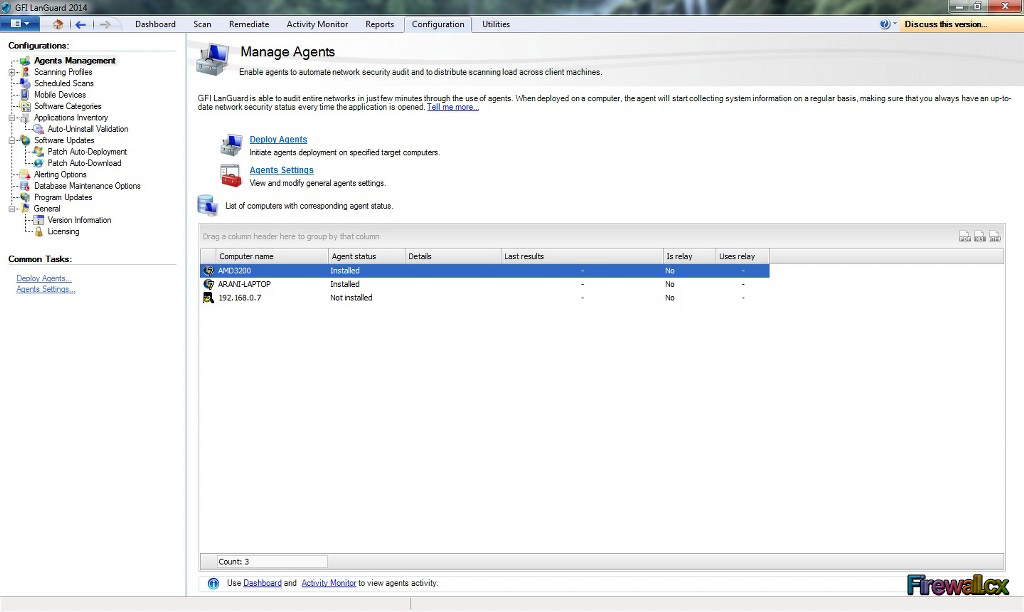1024x612 pixels.
Task: Open the Utilities tab
Action: click(x=496, y=24)
